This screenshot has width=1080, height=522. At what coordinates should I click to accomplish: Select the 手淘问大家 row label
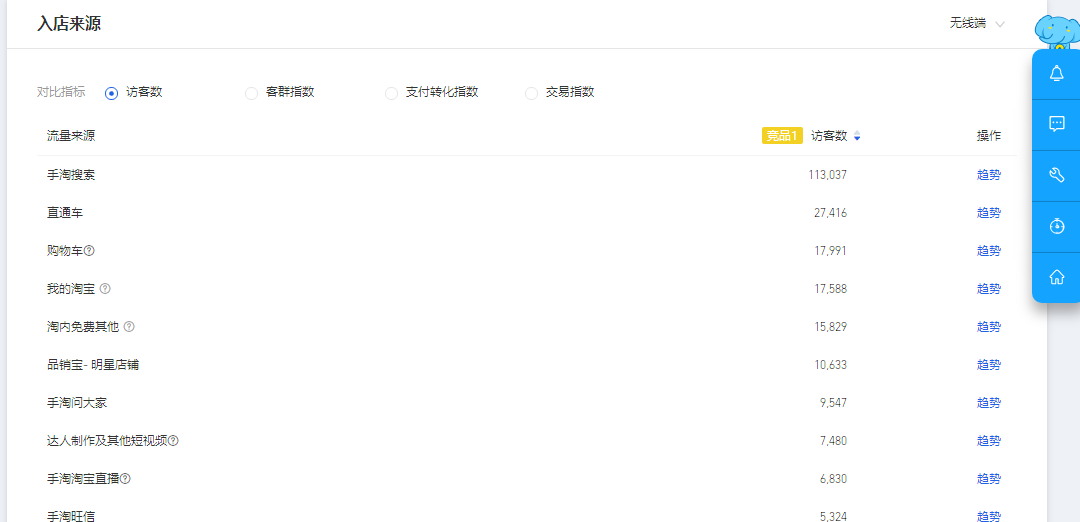pyautogui.click(x=77, y=403)
